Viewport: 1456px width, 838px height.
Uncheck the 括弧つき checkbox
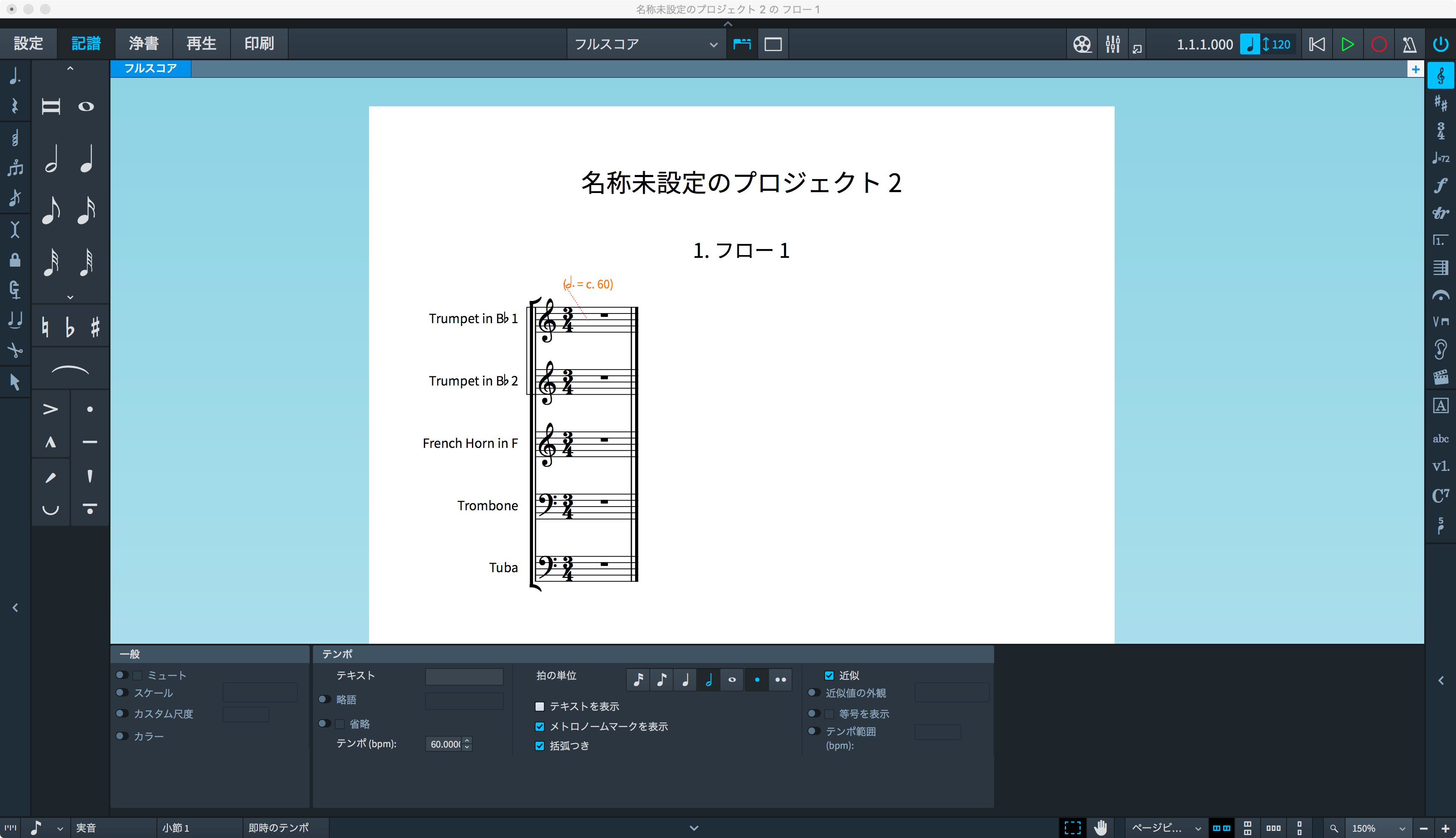540,746
